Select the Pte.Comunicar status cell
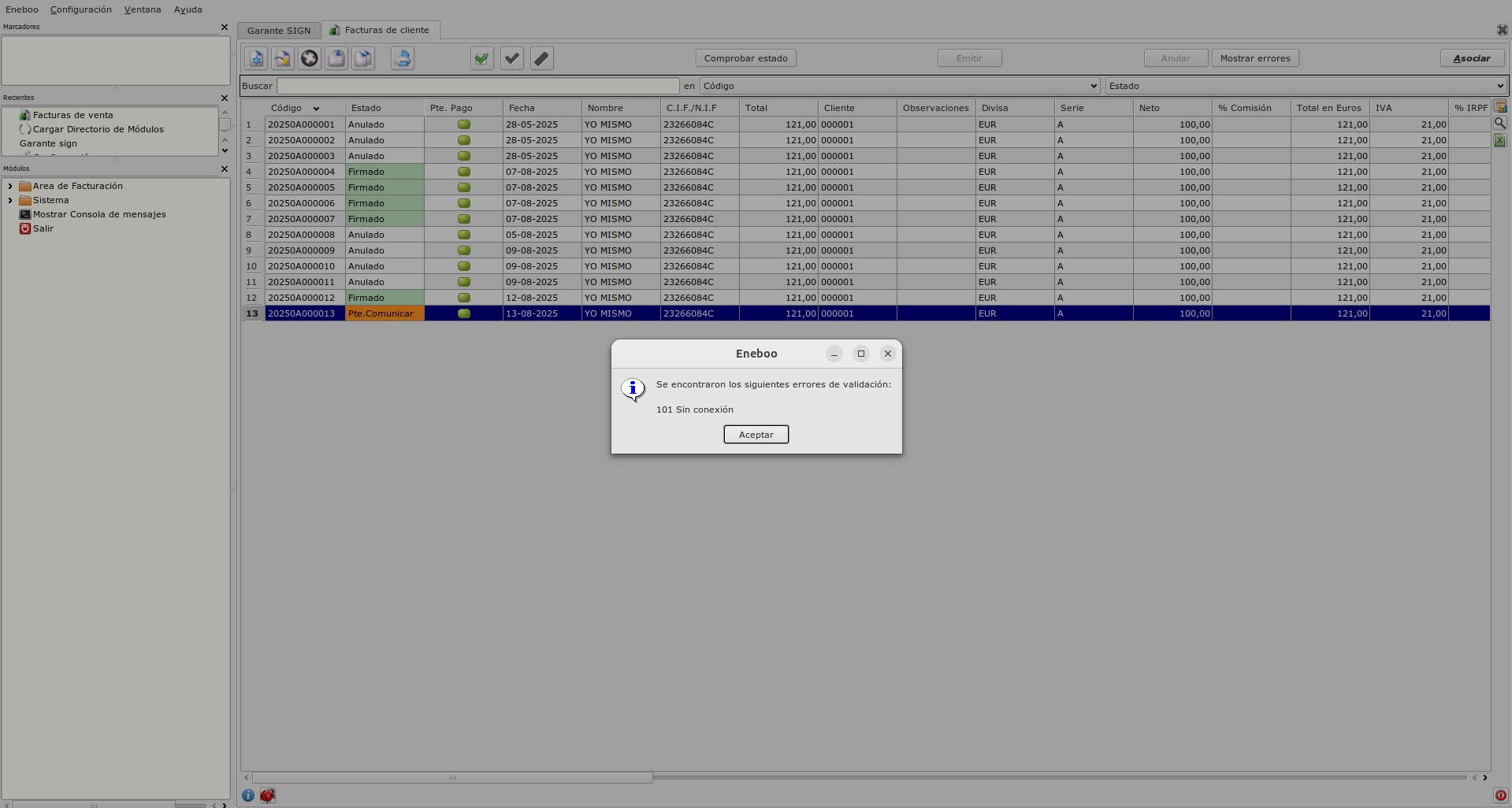The width and height of the screenshot is (1512, 808). coord(385,313)
